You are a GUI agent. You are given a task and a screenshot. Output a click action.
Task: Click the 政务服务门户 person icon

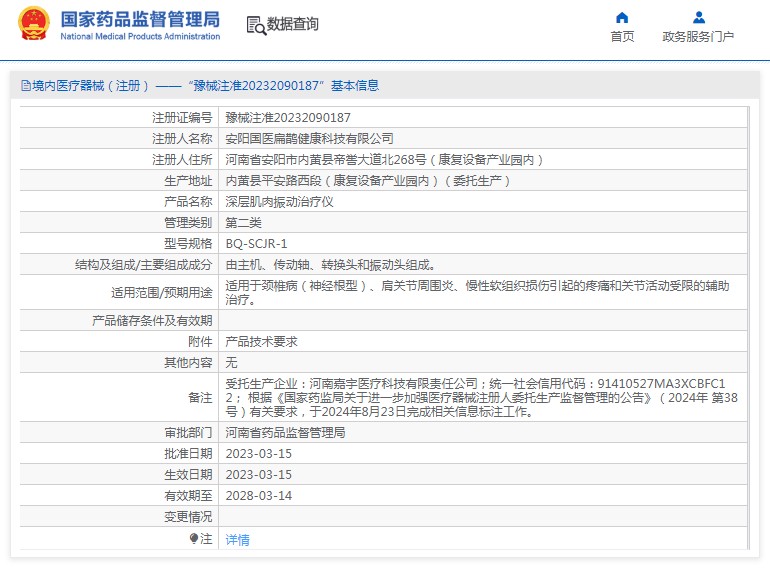pyautogui.click(x=698, y=17)
